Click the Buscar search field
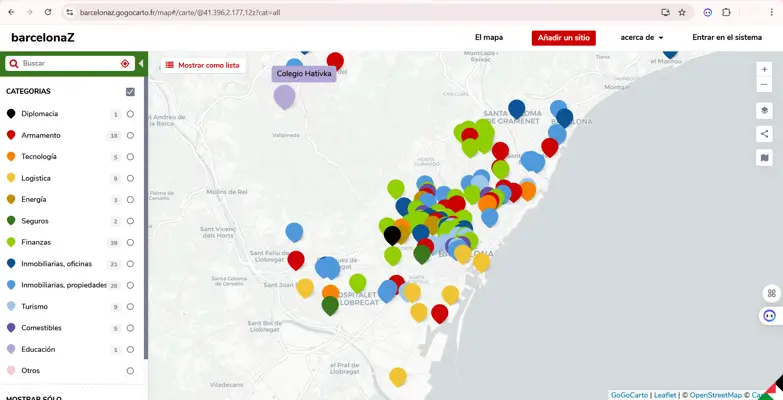 coord(70,63)
